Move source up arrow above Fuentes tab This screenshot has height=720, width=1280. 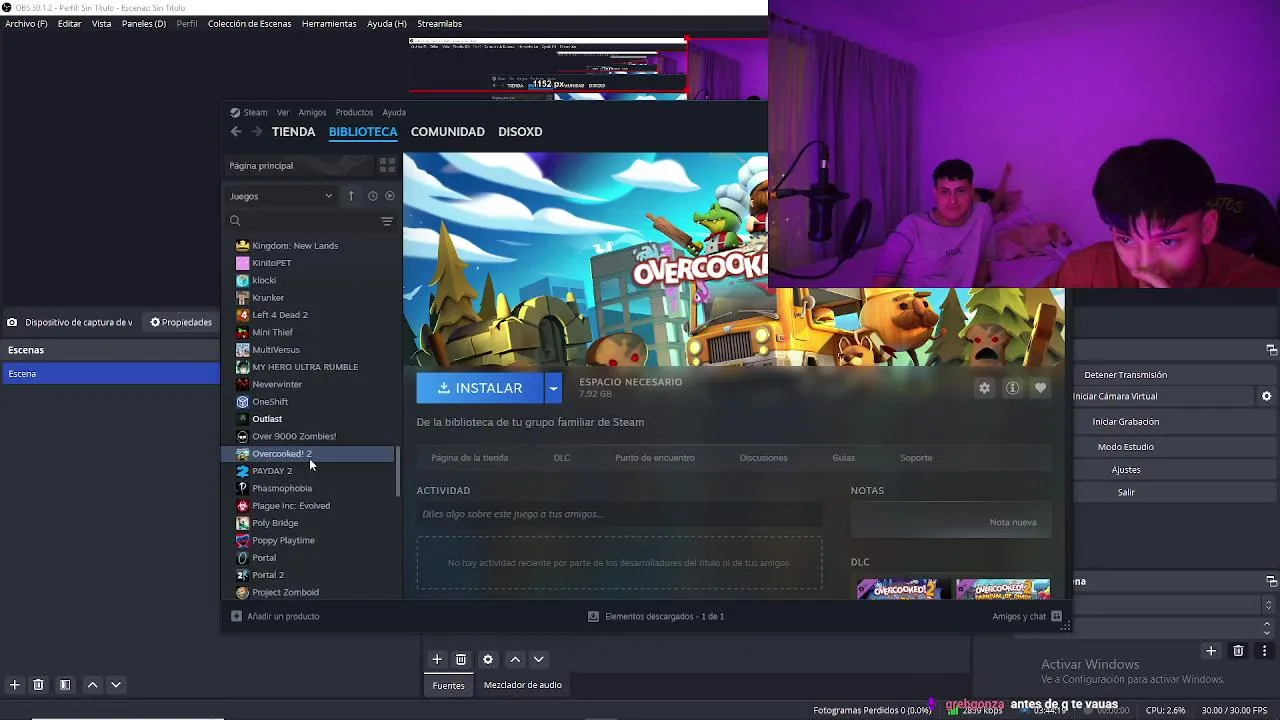tap(515, 659)
